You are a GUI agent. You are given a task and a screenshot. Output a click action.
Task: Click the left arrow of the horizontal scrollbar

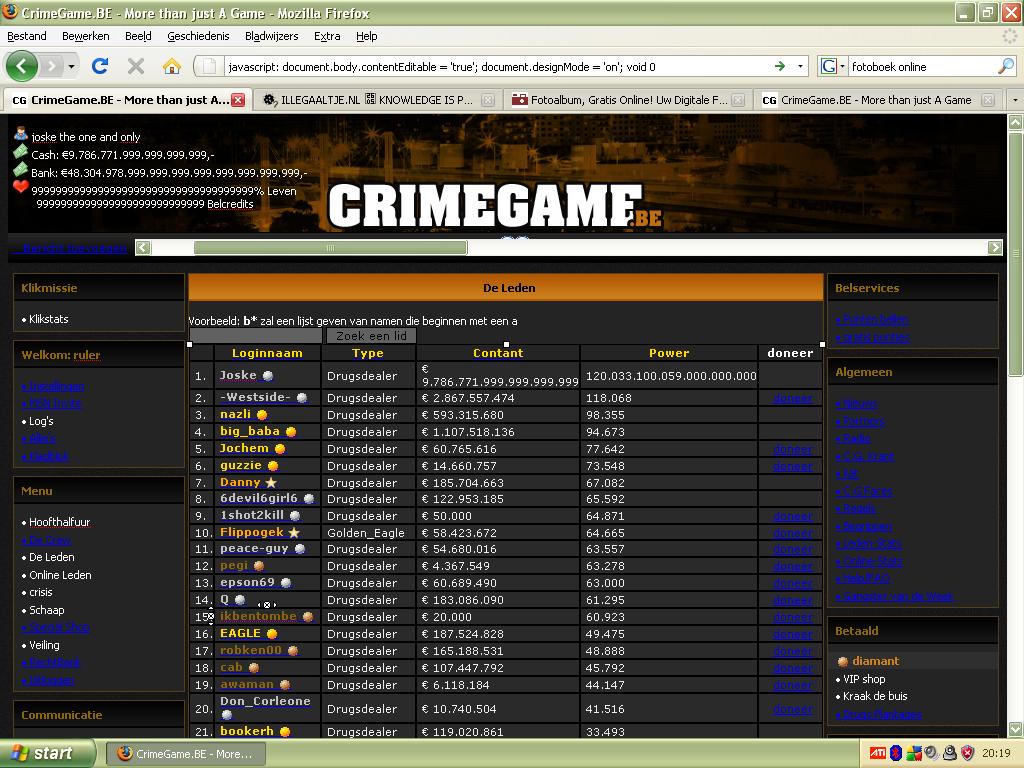pos(143,248)
